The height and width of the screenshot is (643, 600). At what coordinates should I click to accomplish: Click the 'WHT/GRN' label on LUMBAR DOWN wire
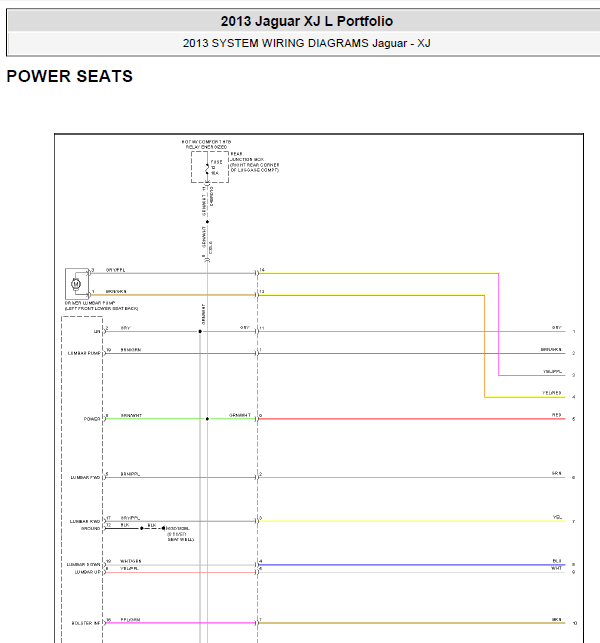[131, 561]
